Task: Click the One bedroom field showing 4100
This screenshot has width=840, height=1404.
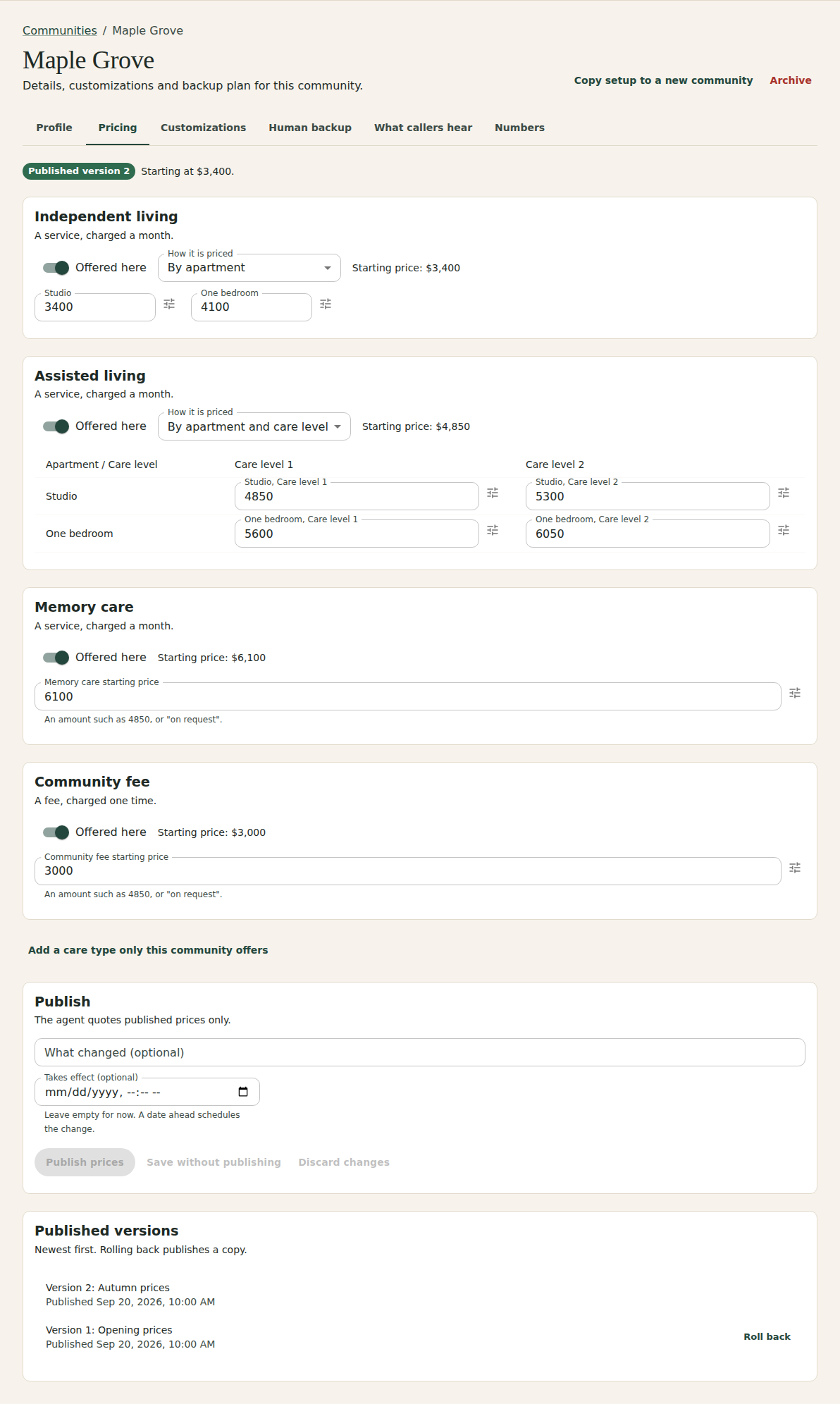Action: tap(252, 307)
